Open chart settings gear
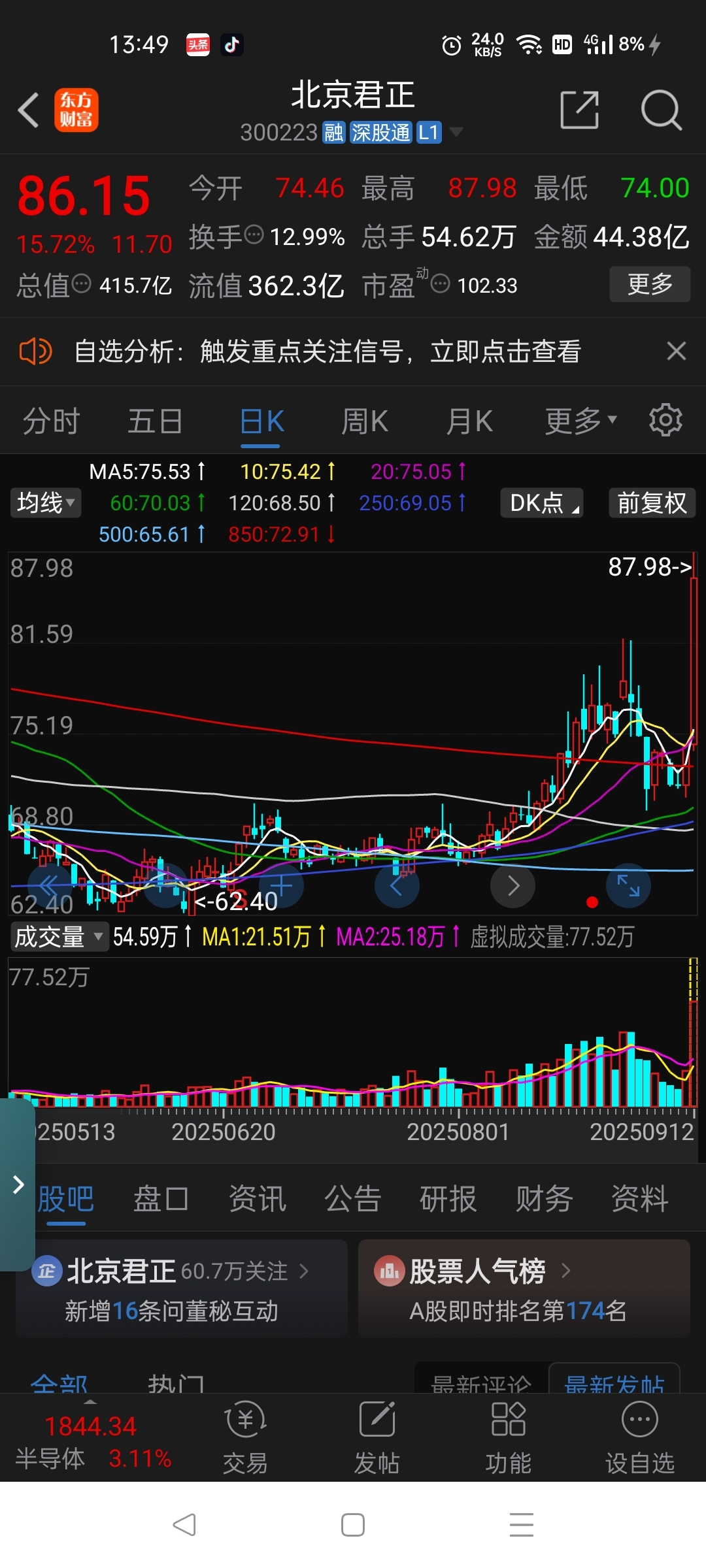The width and height of the screenshot is (706, 1568). (665, 419)
